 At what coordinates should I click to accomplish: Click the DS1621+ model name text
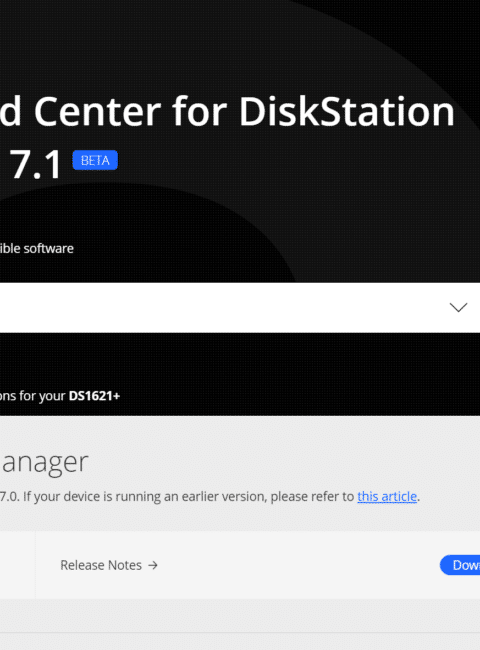coord(94,396)
